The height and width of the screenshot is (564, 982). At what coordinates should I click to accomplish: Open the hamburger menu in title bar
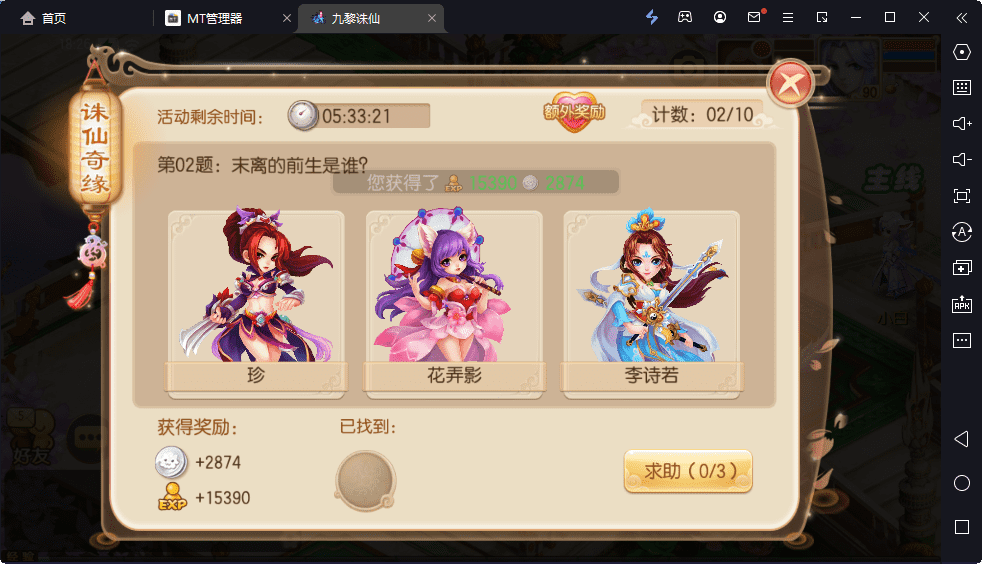(x=788, y=18)
